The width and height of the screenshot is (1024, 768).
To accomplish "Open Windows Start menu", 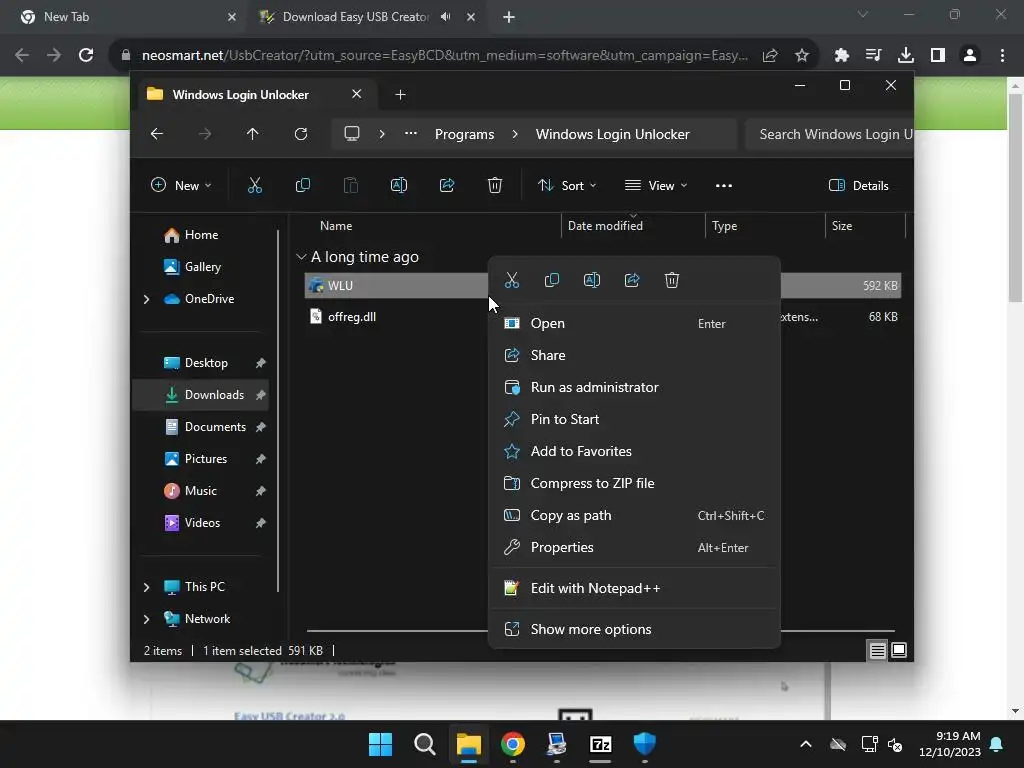I will click(380, 744).
